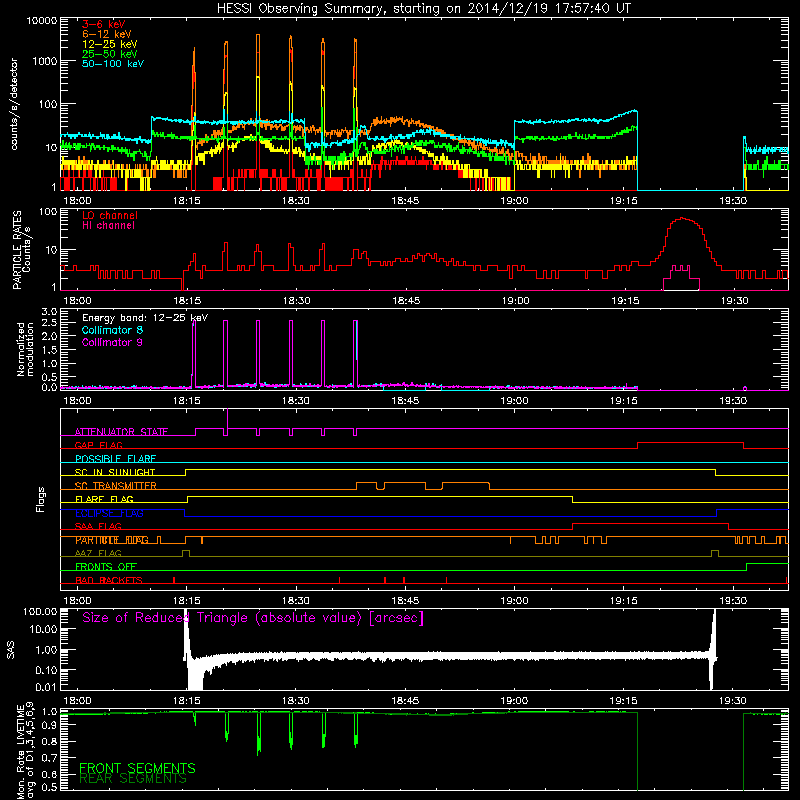The image size is (800, 800).
Task: Click '18:30' time tick under modulation plot
Action: coord(296,401)
